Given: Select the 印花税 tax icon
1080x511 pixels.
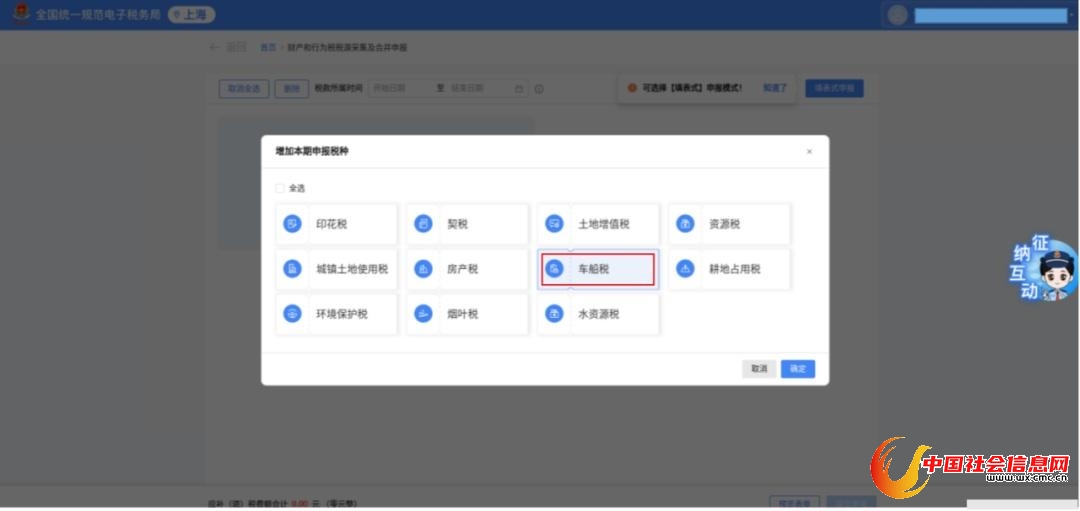Looking at the screenshot, I should [292, 224].
